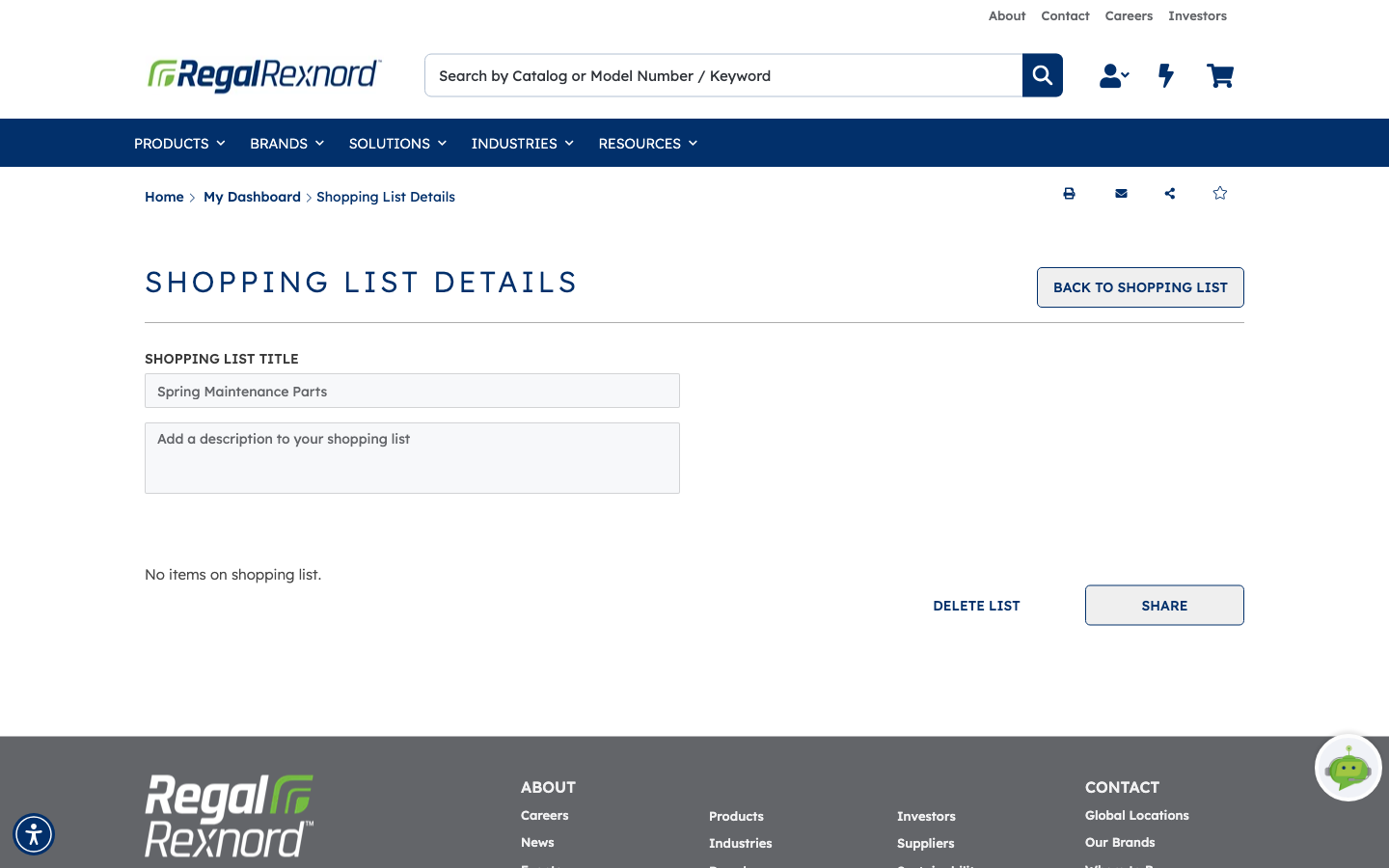Viewport: 1389px width, 868px height.
Task: Open footer Careers link
Action: pos(544,816)
